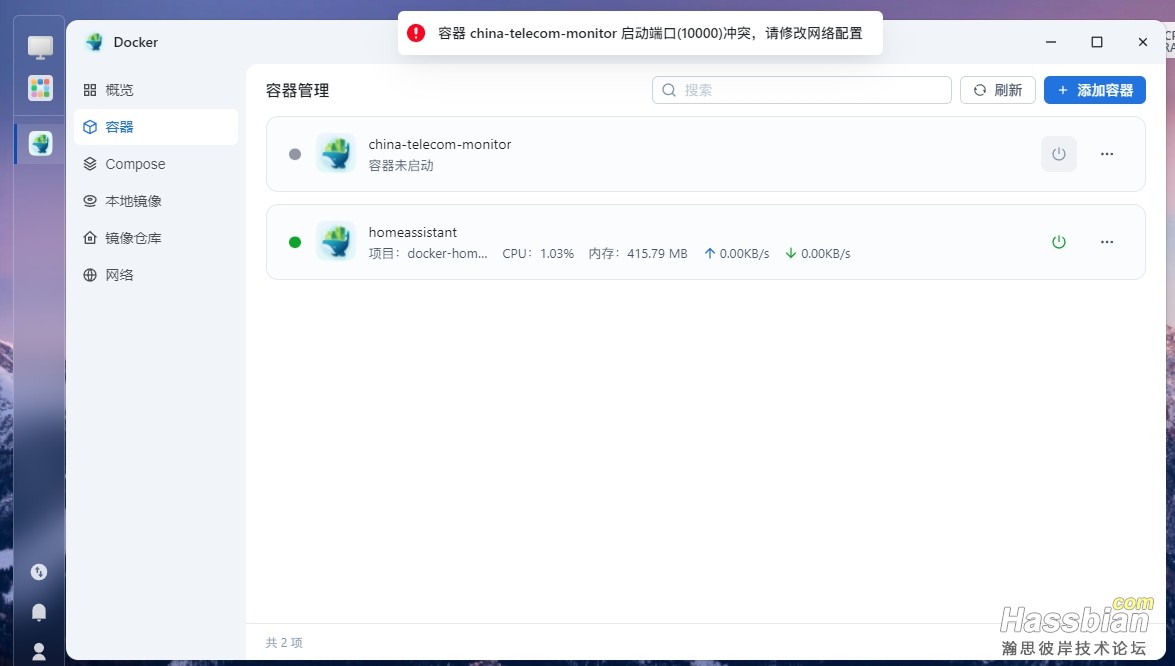Viewport: 1175px width, 666px height.
Task: Click the 共 2 项 item count
Action: [284, 643]
